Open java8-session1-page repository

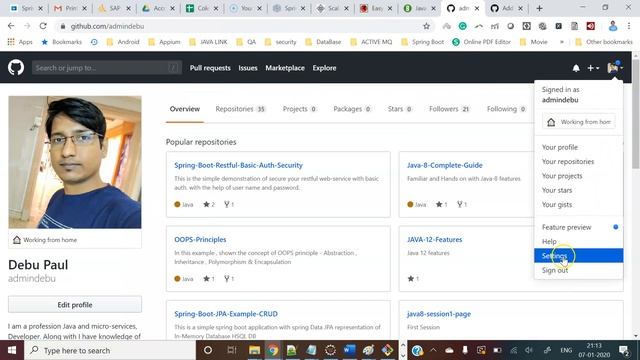[x=439, y=314]
